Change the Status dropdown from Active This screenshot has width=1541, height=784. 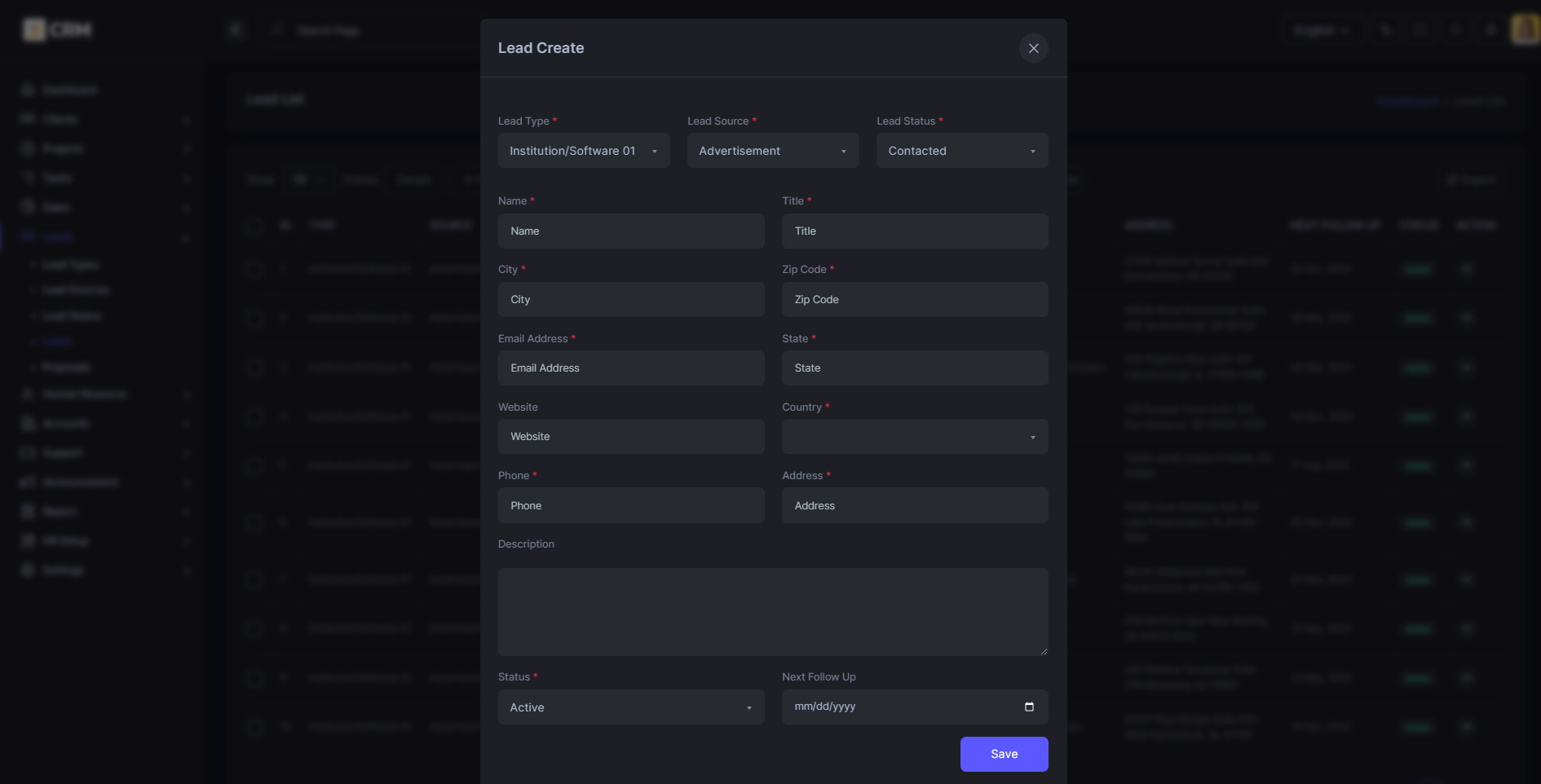tap(630, 707)
